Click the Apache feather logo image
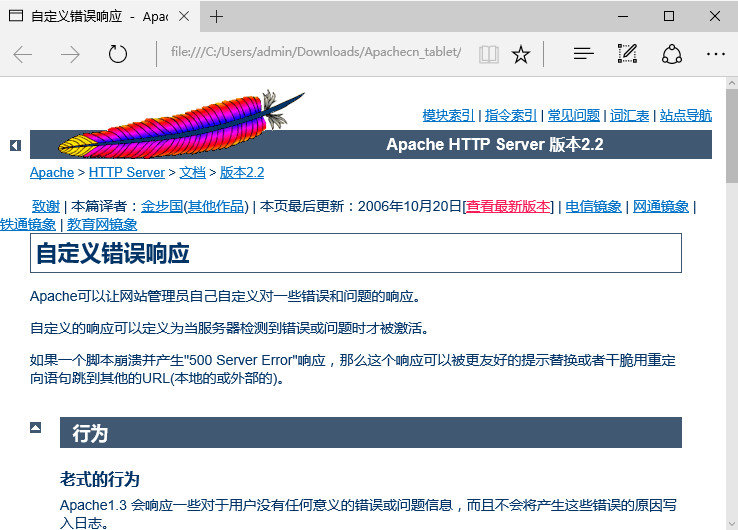738x530 pixels. [x=181, y=125]
